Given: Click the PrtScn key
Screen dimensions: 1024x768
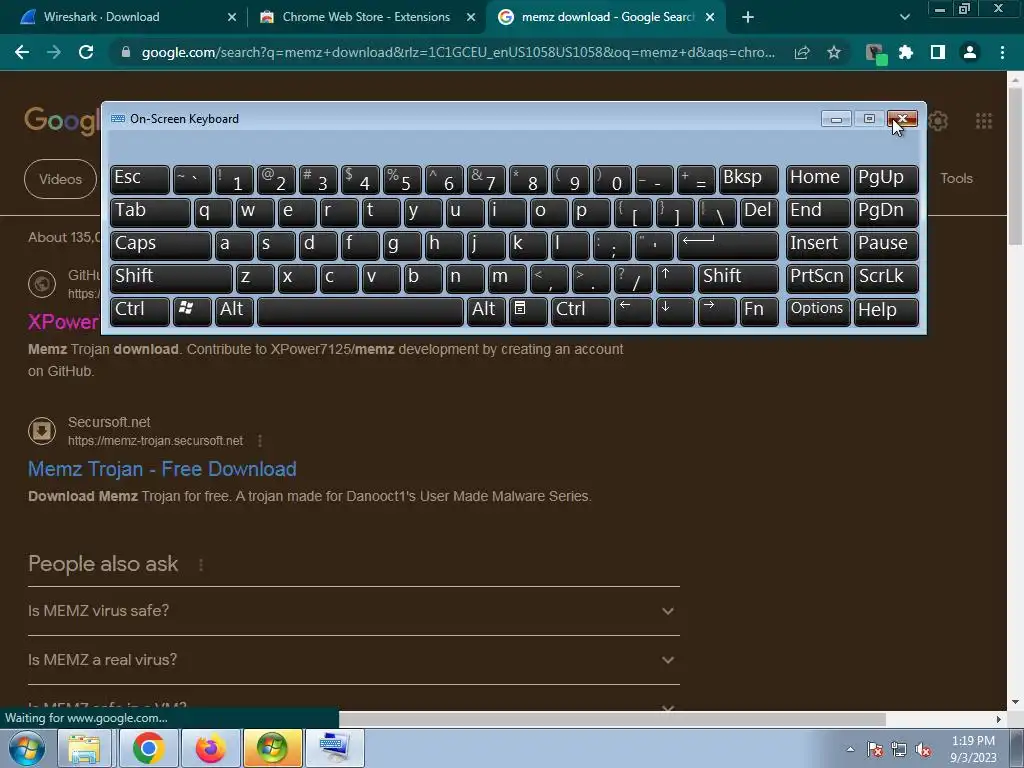Looking at the screenshot, I should pyautogui.click(x=818, y=278).
